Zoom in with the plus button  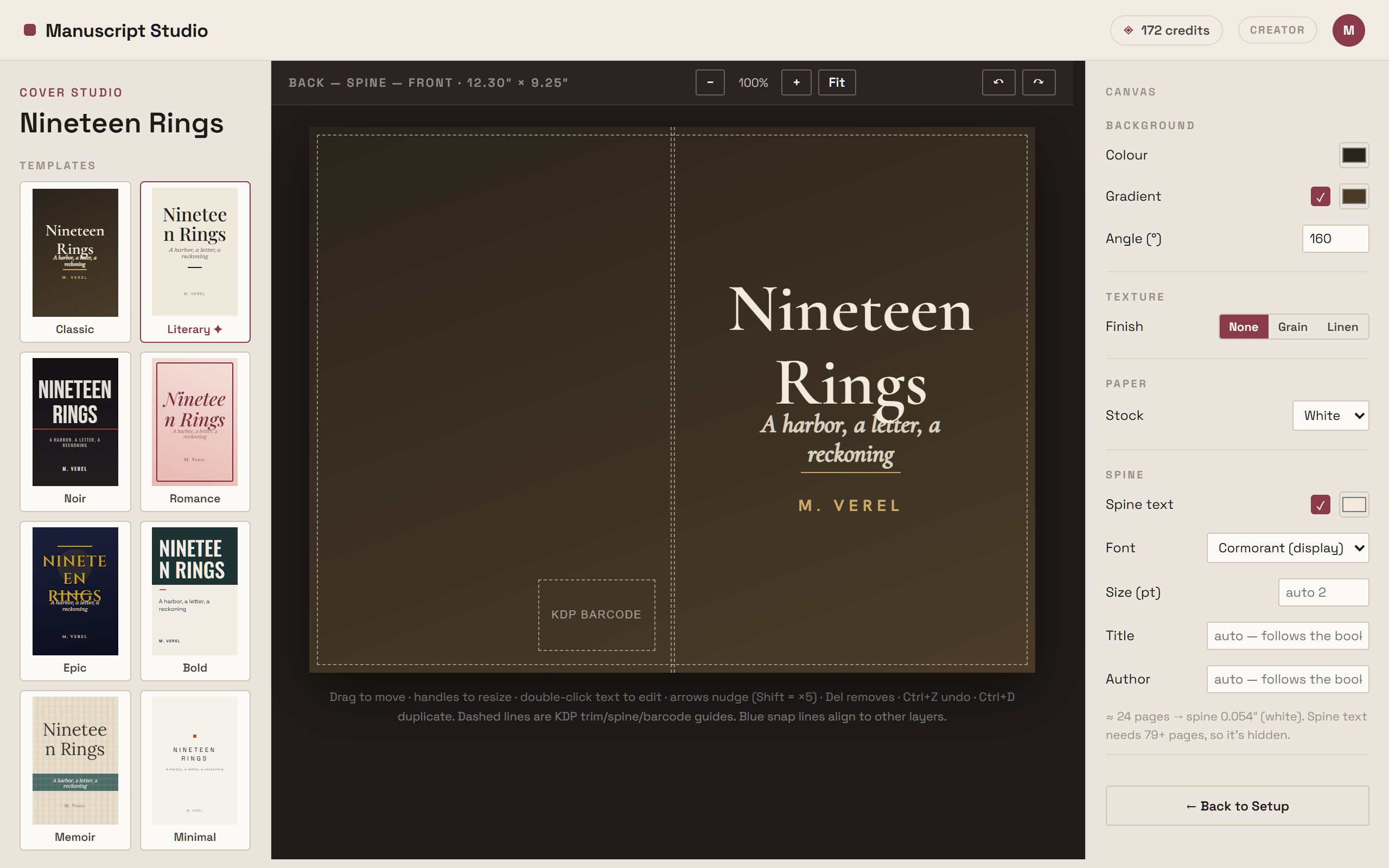pyautogui.click(x=796, y=82)
